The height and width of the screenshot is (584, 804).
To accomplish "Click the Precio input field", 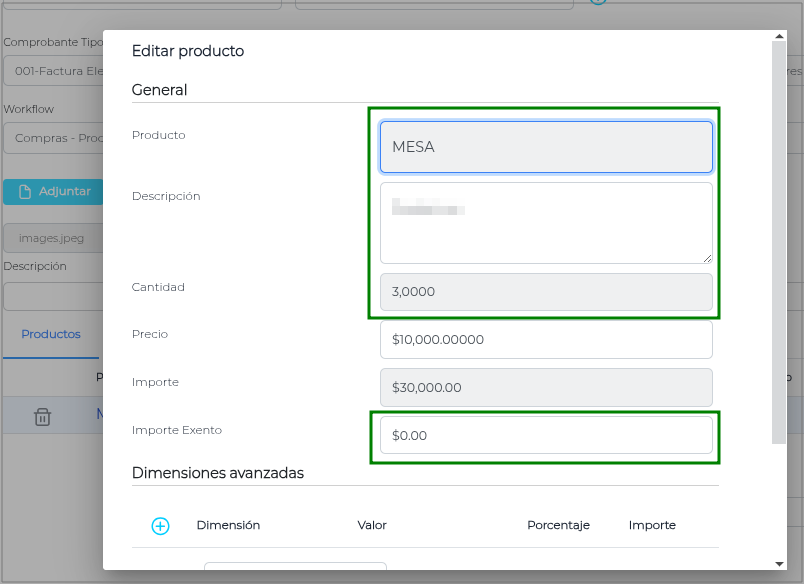I will coord(546,340).
